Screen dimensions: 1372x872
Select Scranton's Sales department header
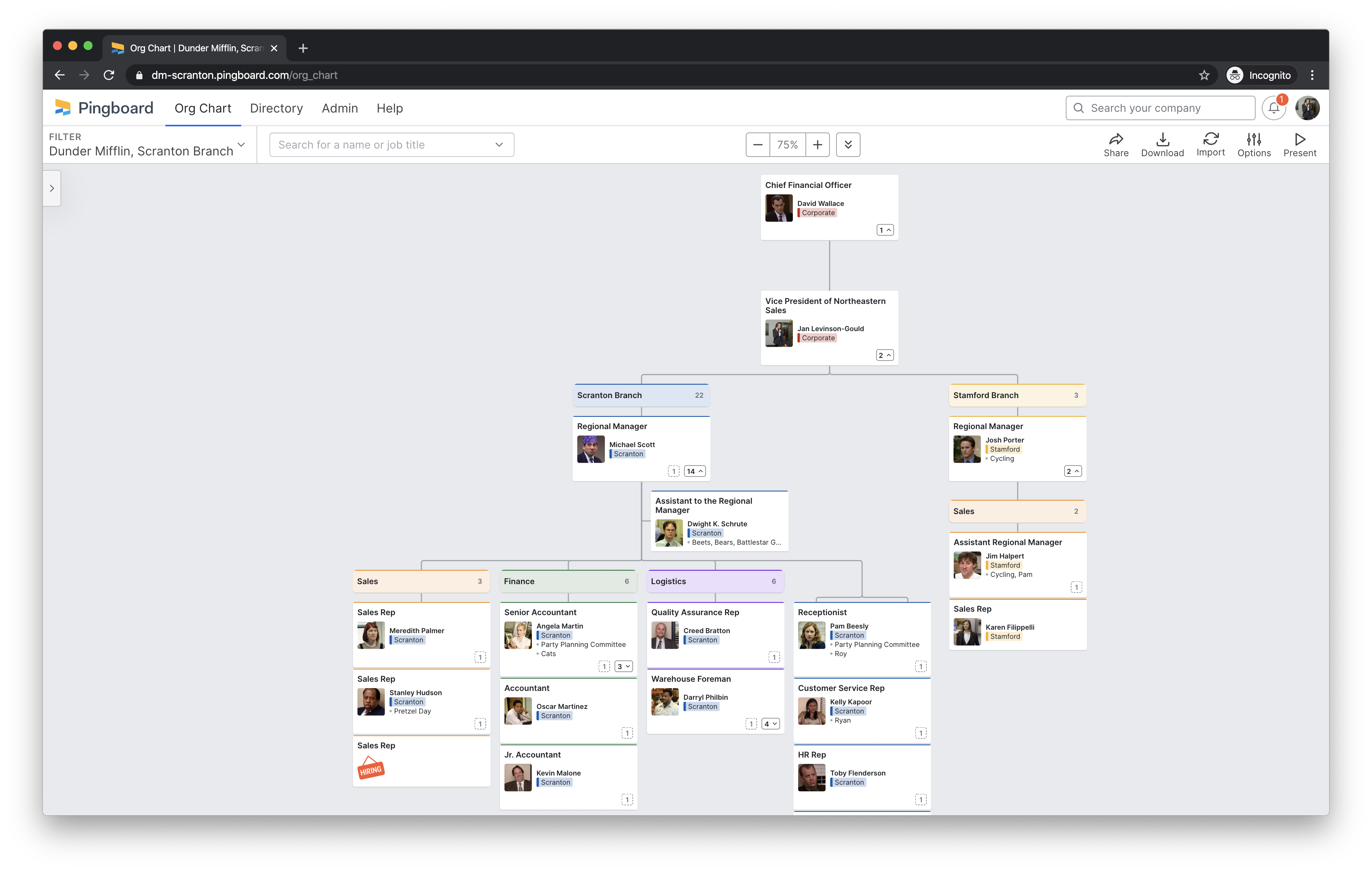[x=421, y=581]
